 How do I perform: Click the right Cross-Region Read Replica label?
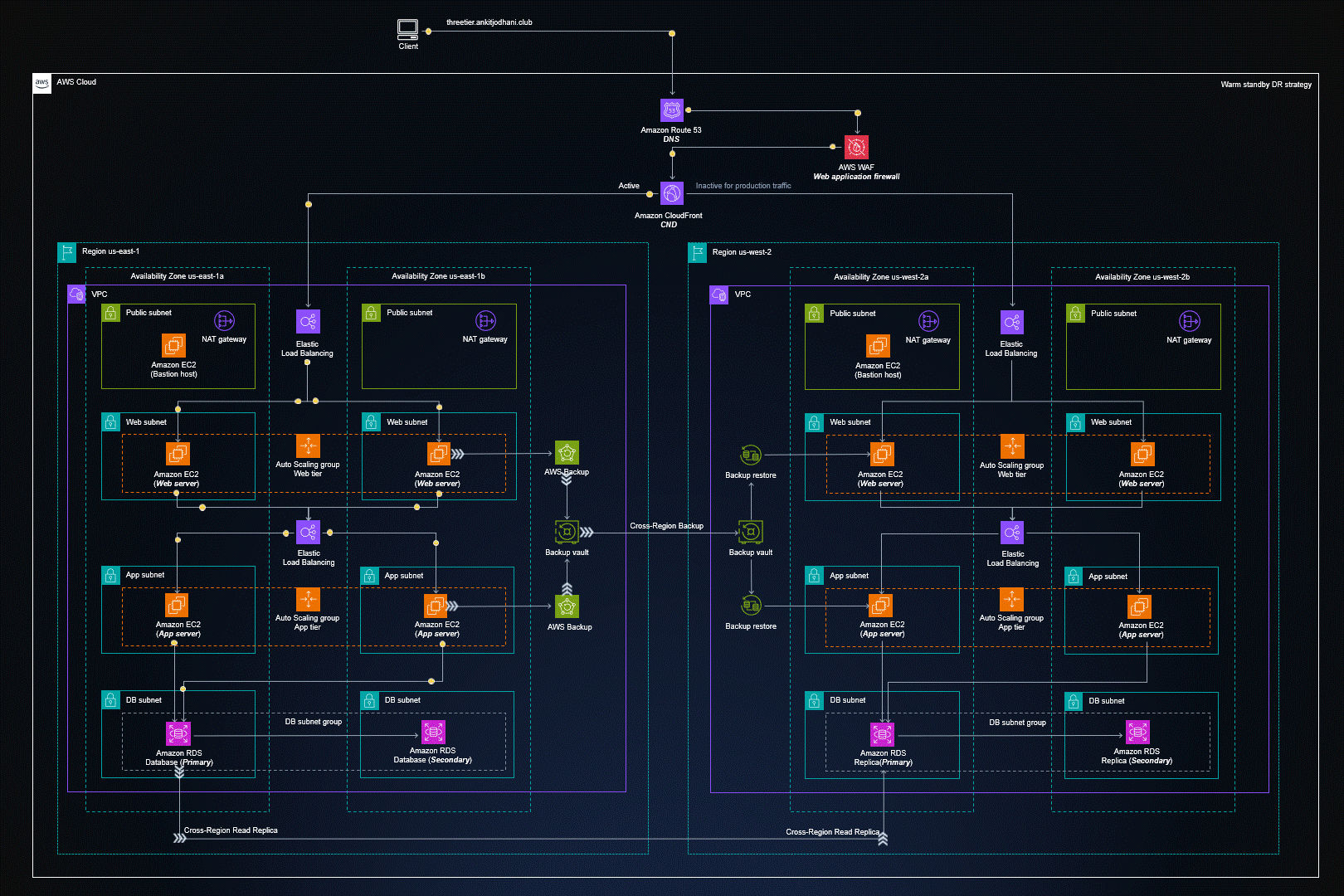(833, 832)
